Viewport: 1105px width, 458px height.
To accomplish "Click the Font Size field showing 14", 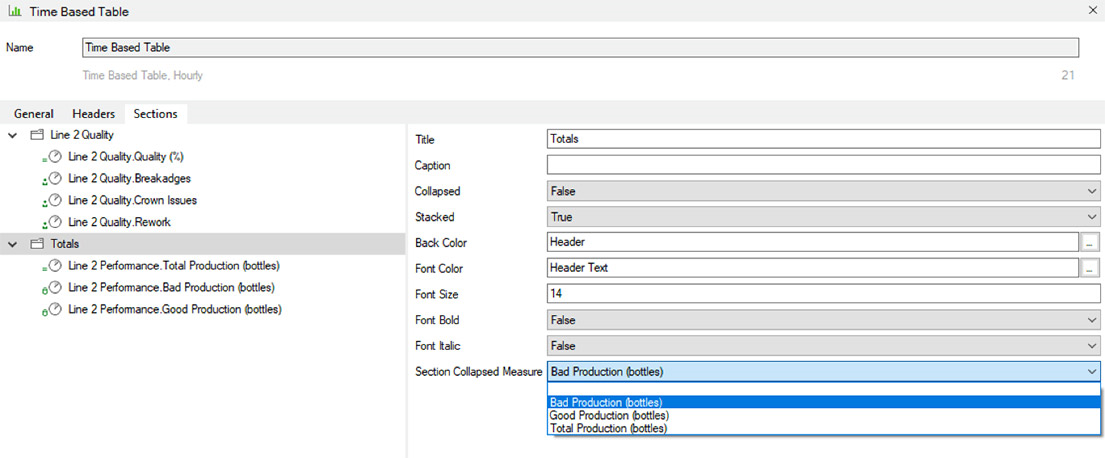I will pyautogui.click(x=823, y=294).
